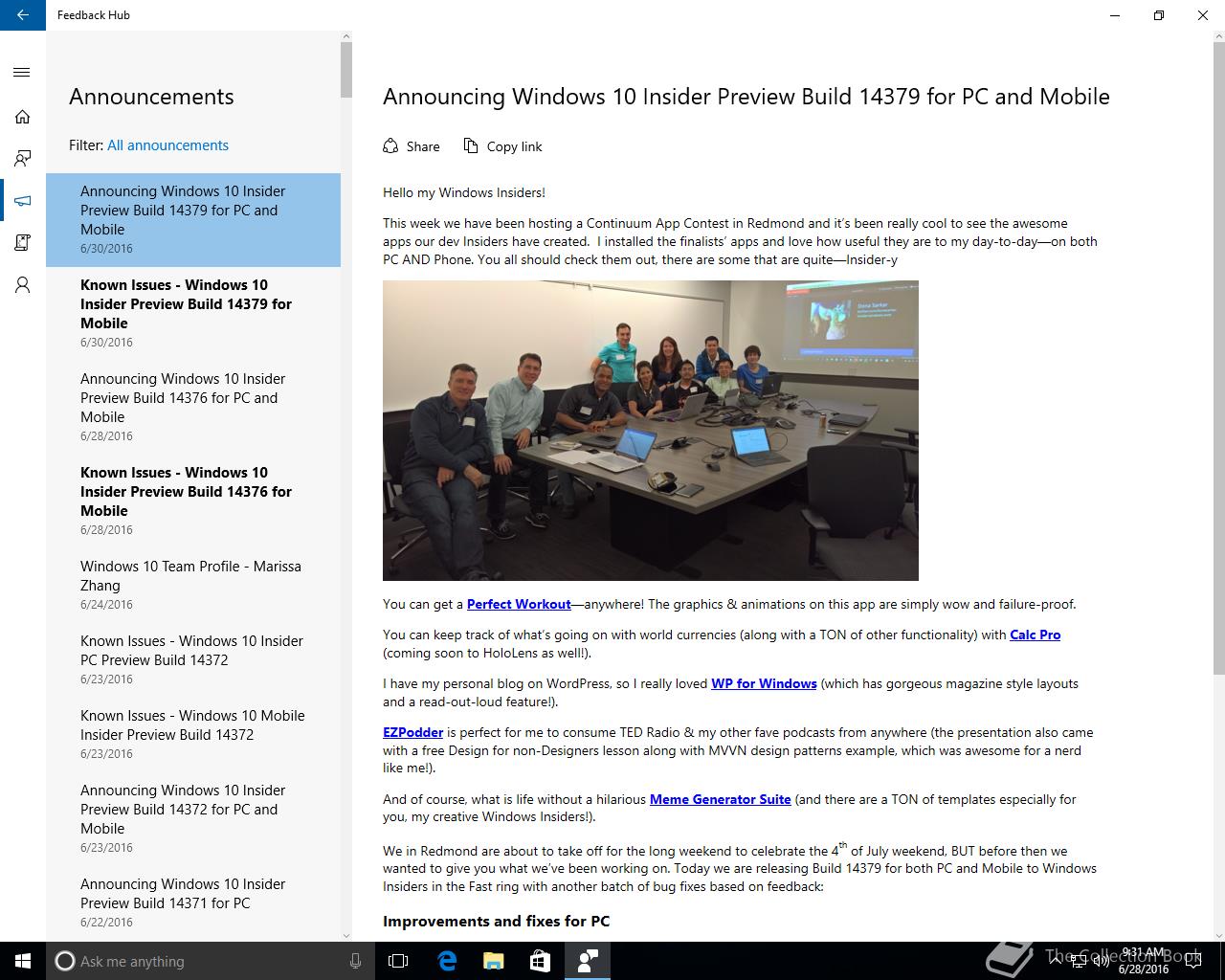This screenshot has width=1225, height=980.
Task: Click the Feedback Hub taskbar icon
Action: (x=588, y=961)
